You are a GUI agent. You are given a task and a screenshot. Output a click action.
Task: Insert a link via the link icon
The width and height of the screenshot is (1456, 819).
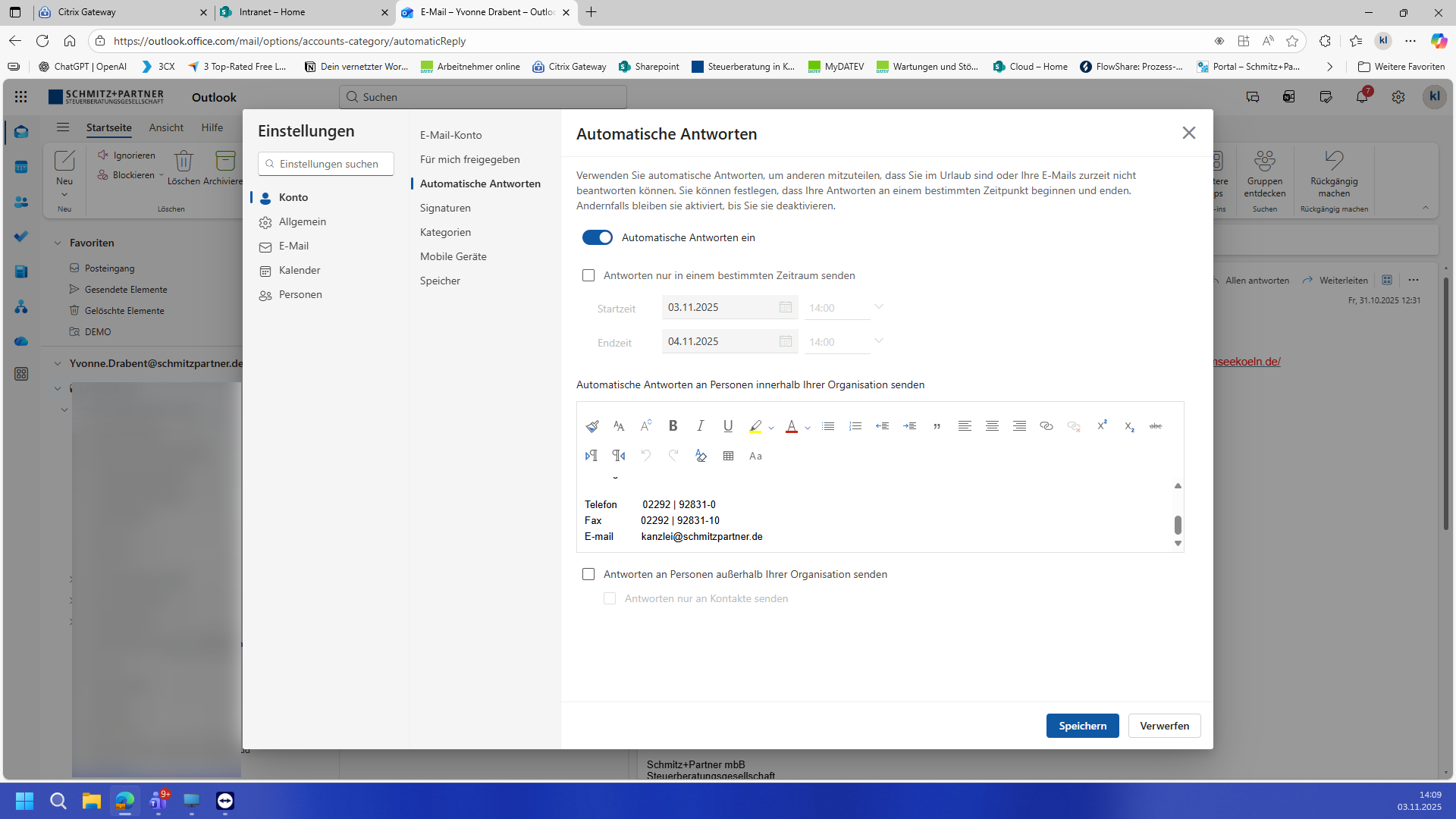coord(1046,426)
